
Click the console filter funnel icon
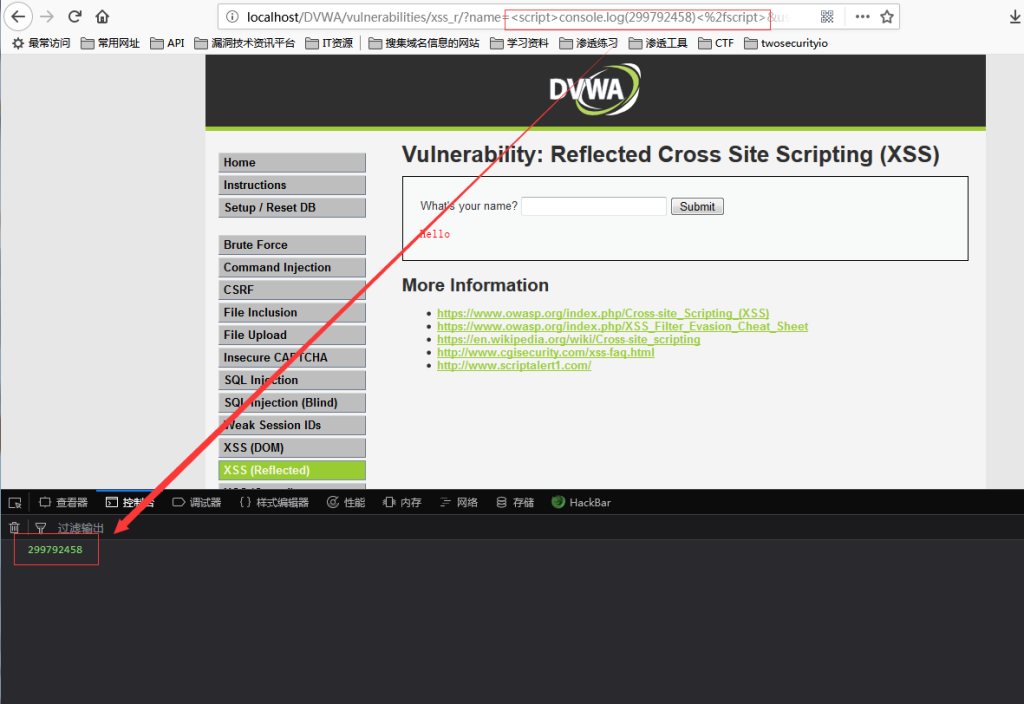[40, 528]
